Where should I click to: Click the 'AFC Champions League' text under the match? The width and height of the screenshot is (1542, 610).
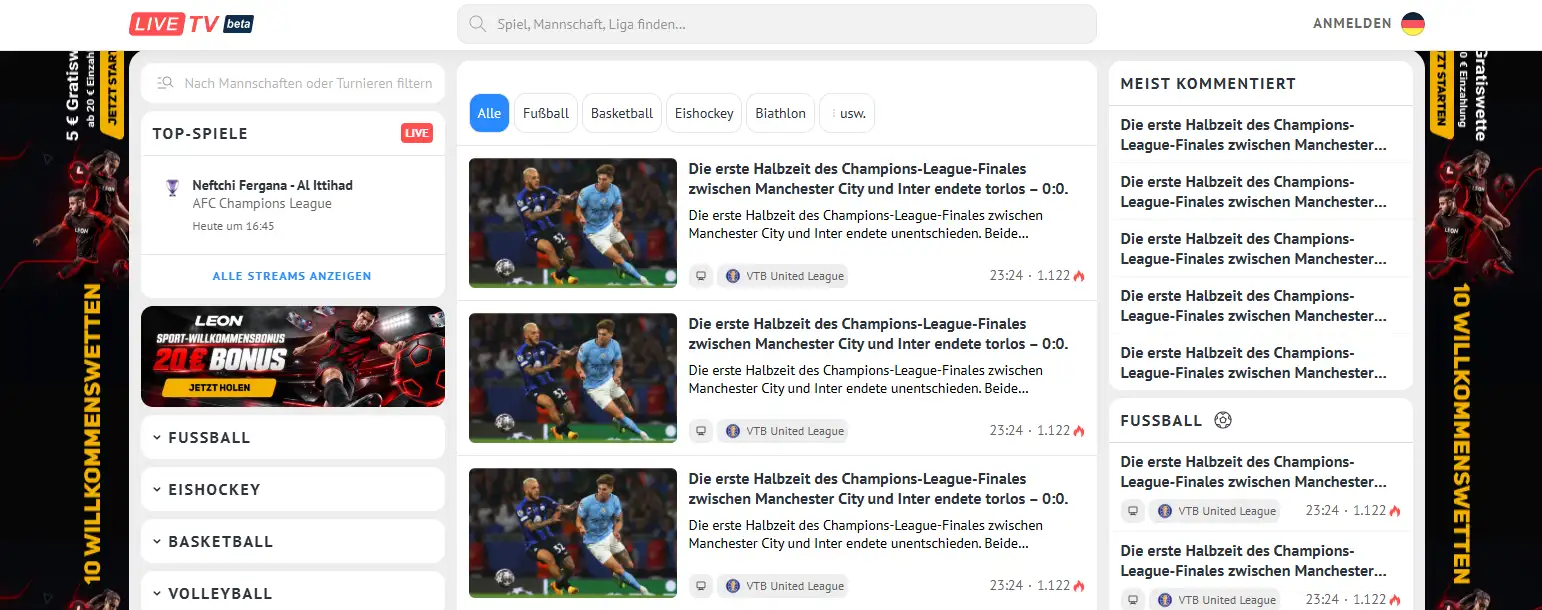point(262,204)
